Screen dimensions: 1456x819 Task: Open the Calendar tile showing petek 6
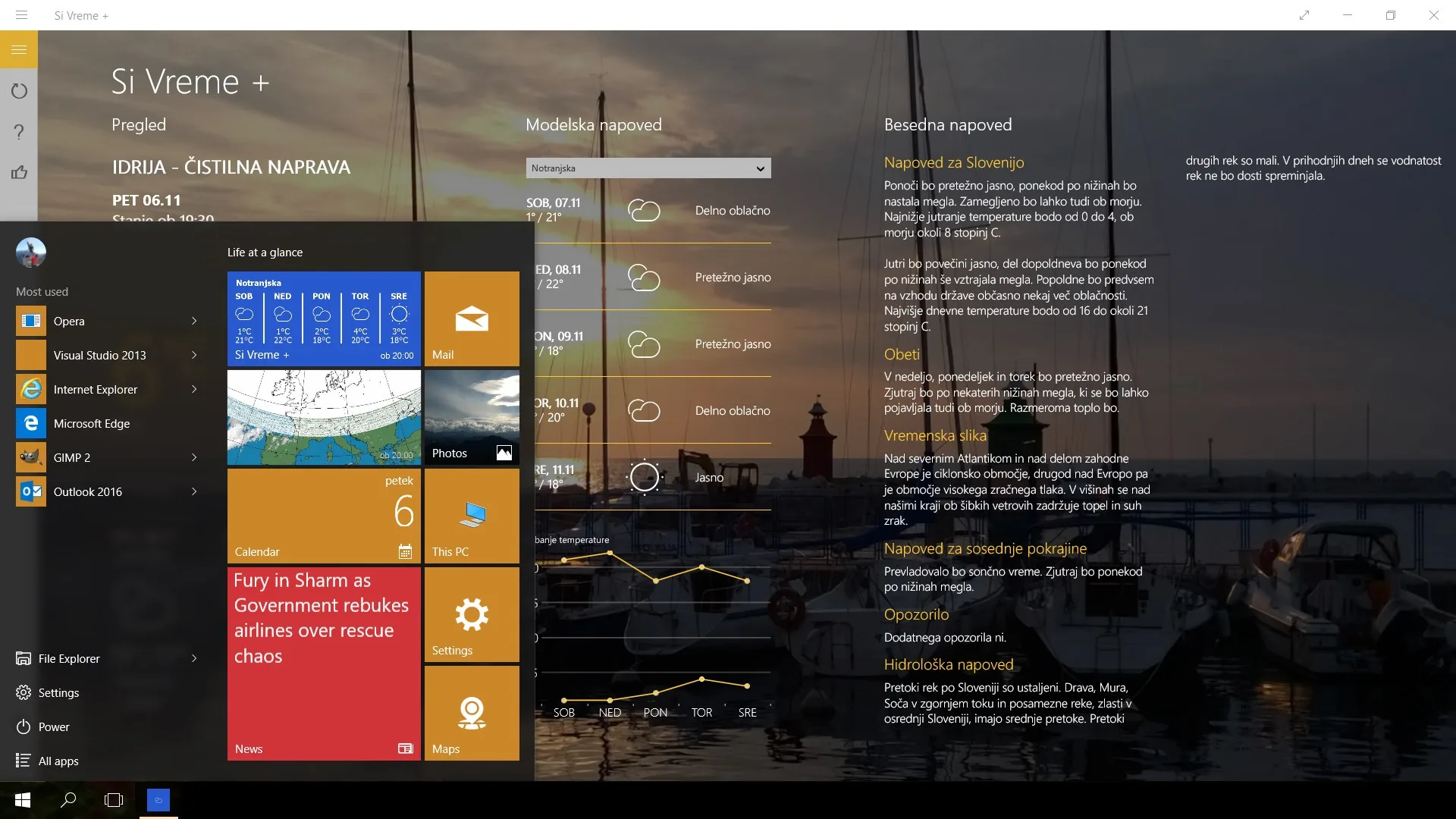pos(324,516)
